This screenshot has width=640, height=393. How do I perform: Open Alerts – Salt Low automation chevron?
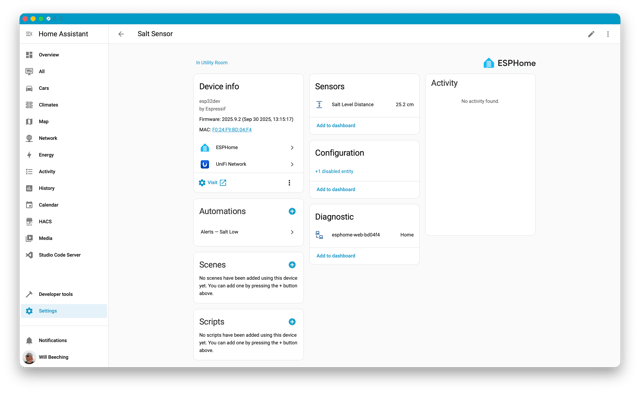pos(292,232)
